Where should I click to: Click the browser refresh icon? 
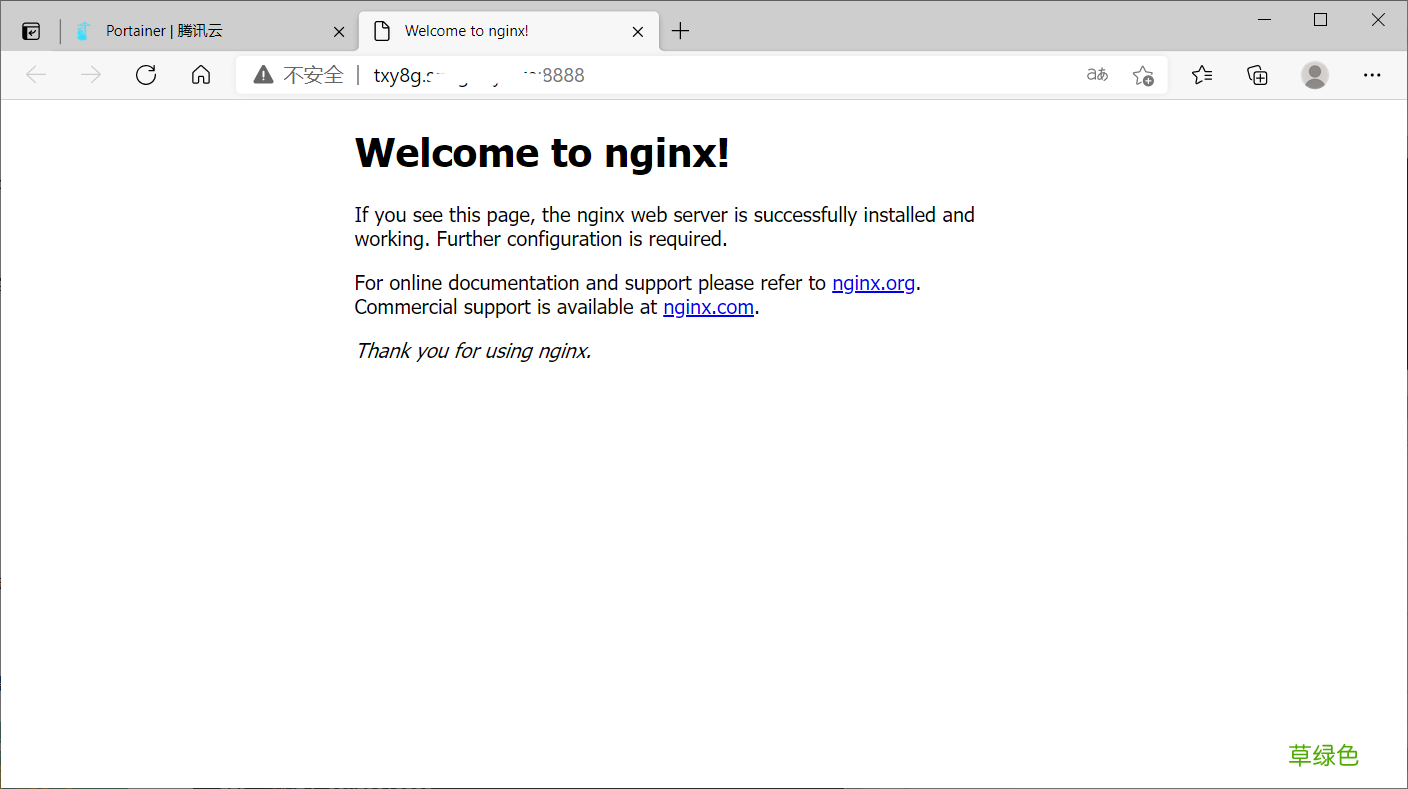pyautogui.click(x=146, y=75)
